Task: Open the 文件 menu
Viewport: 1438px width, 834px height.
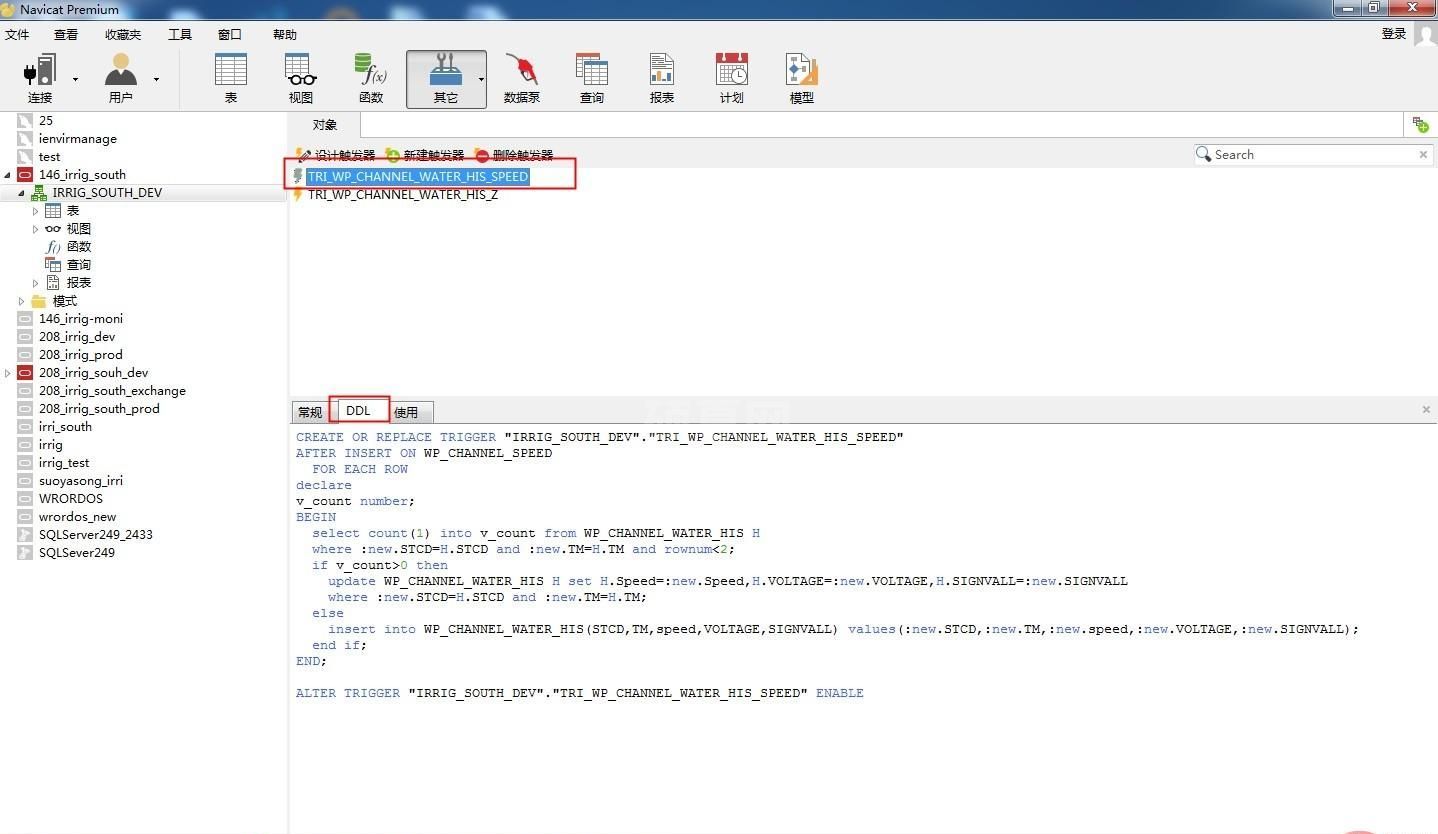Action: point(17,34)
